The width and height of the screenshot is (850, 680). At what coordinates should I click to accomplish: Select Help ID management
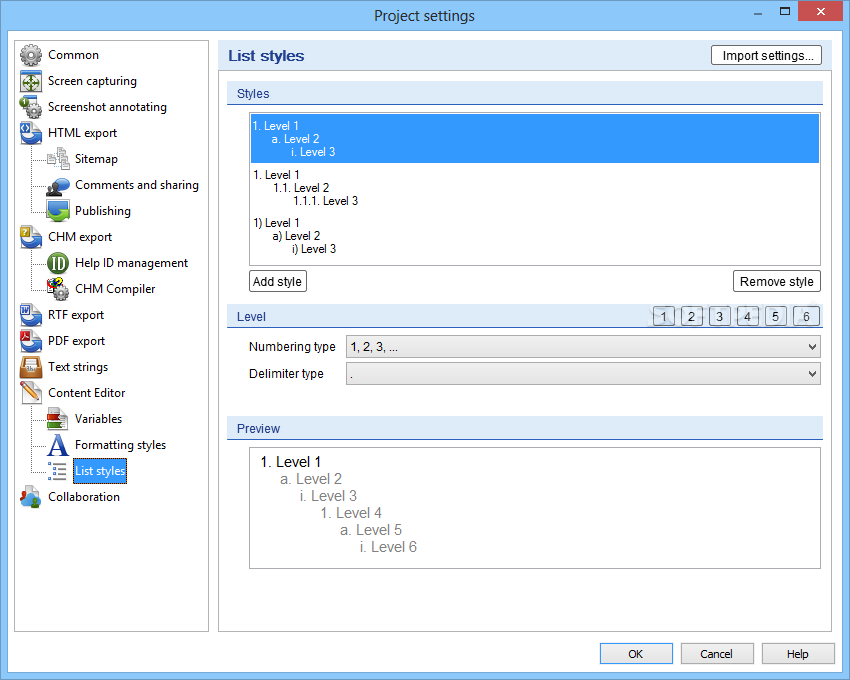[x=131, y=263]
